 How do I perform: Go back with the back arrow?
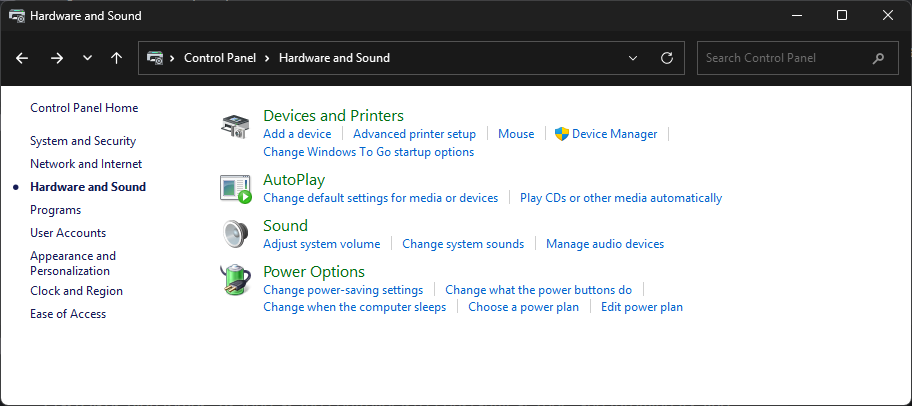(22, 58)
